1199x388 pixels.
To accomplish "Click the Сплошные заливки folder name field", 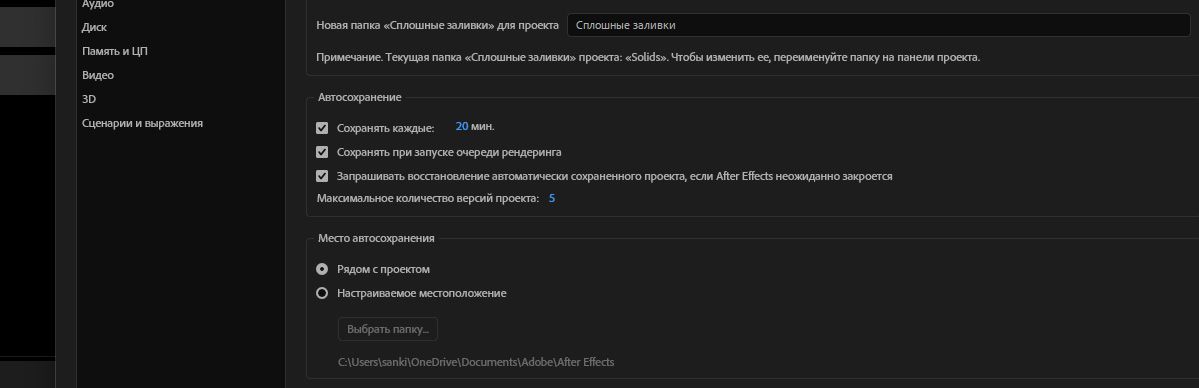I will pos(879,25).
